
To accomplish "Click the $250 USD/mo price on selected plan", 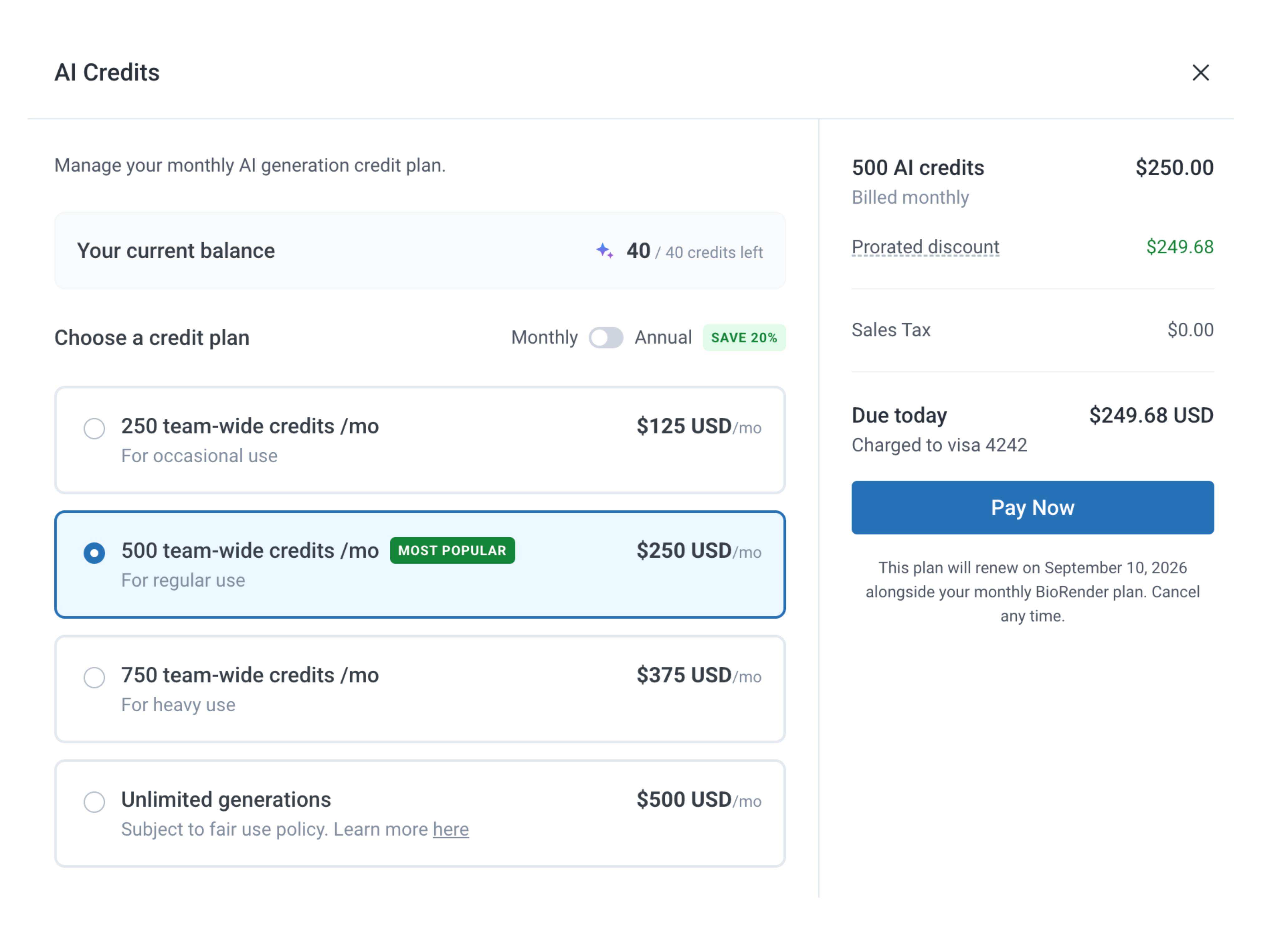I will coord(698,550).
